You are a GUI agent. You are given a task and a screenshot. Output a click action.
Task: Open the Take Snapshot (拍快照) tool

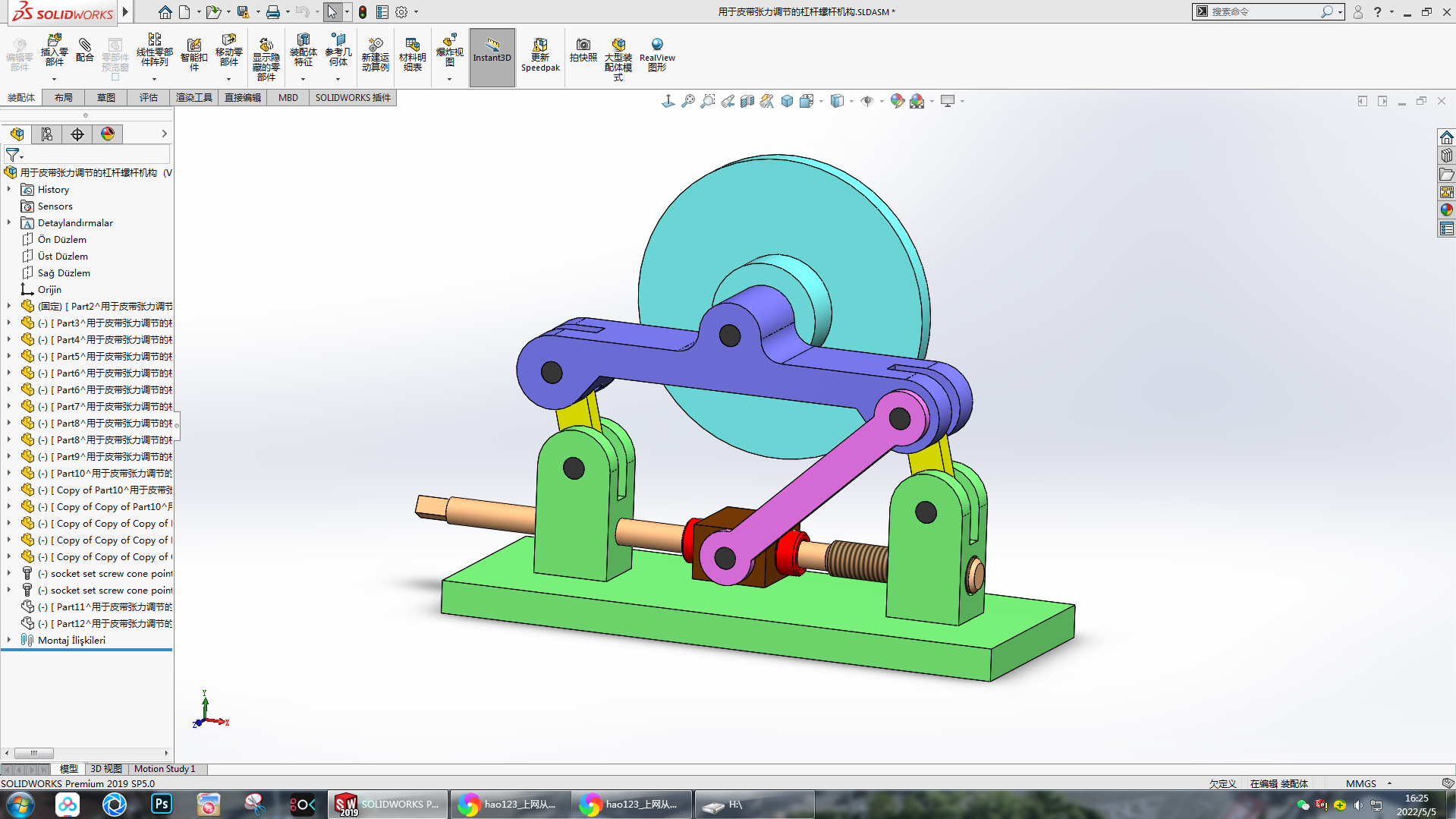[583, 50]
